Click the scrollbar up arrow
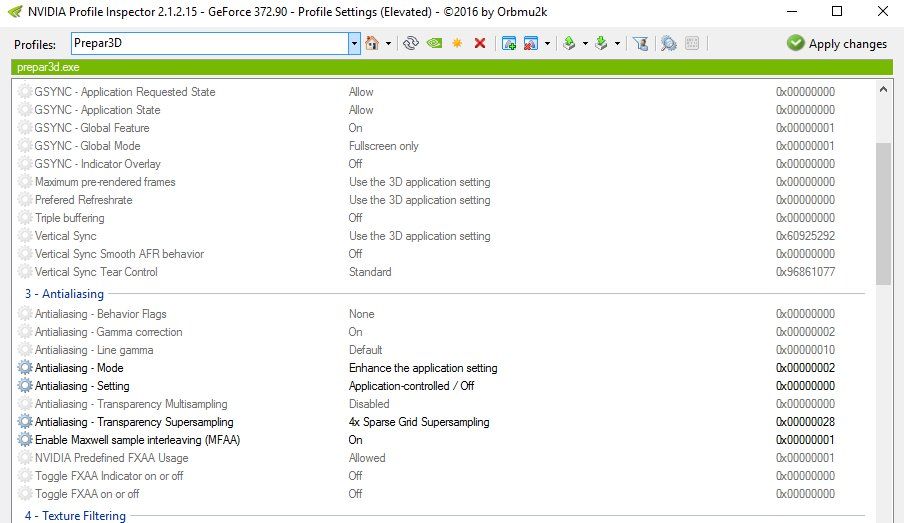Screen dimensions: 904x523 (883, 89)
